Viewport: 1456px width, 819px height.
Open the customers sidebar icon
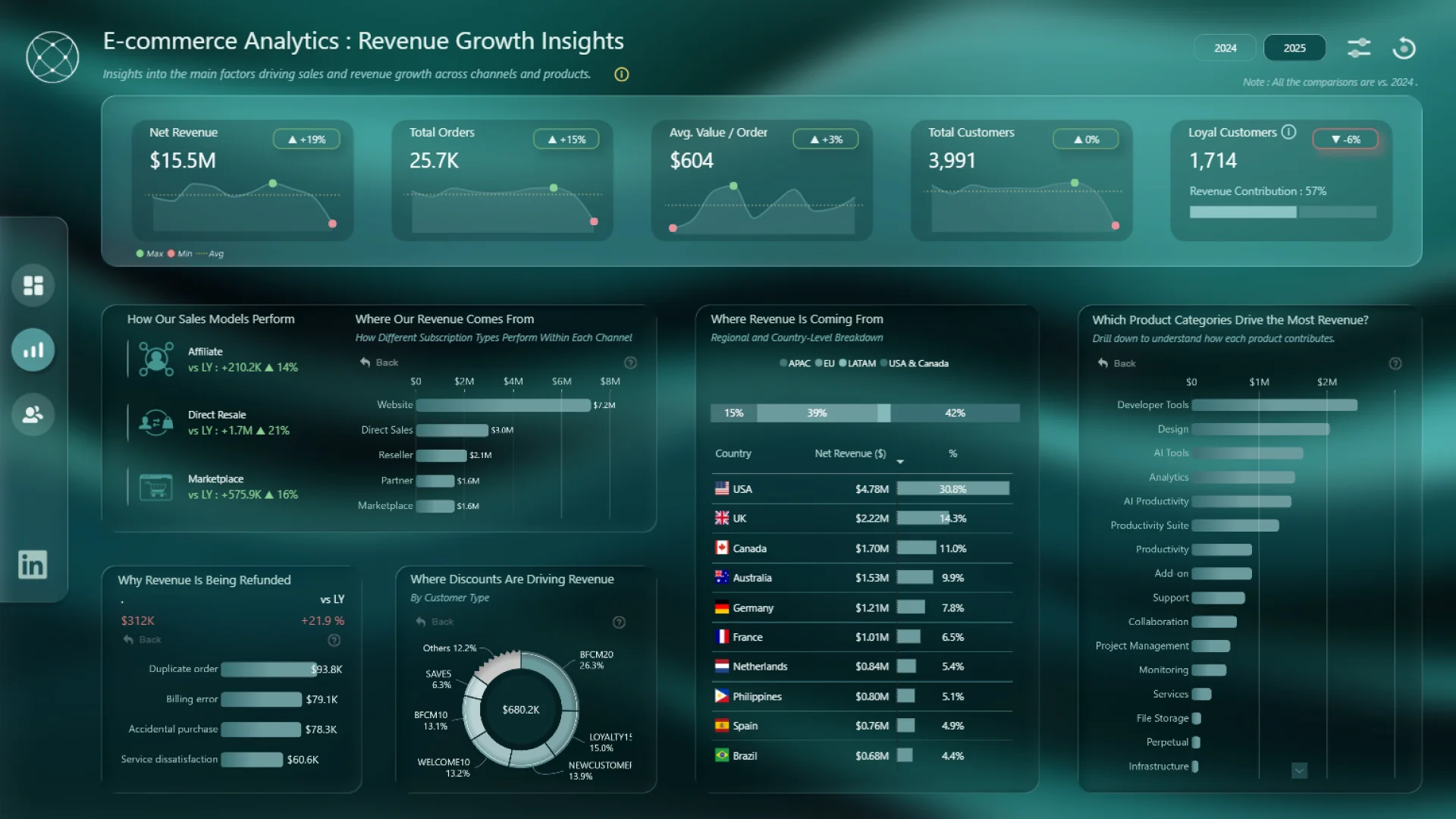(x=33, y=414)
